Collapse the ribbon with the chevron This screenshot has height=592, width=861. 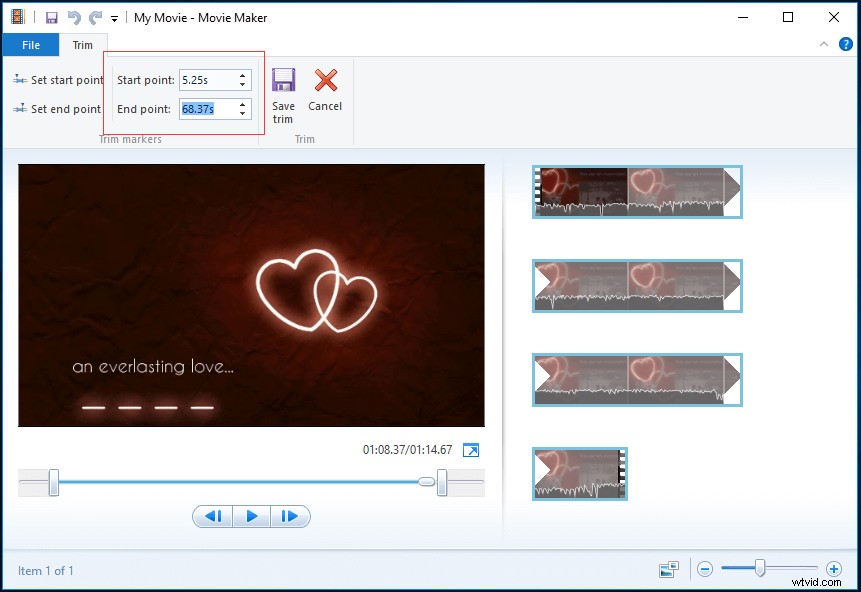823,43
